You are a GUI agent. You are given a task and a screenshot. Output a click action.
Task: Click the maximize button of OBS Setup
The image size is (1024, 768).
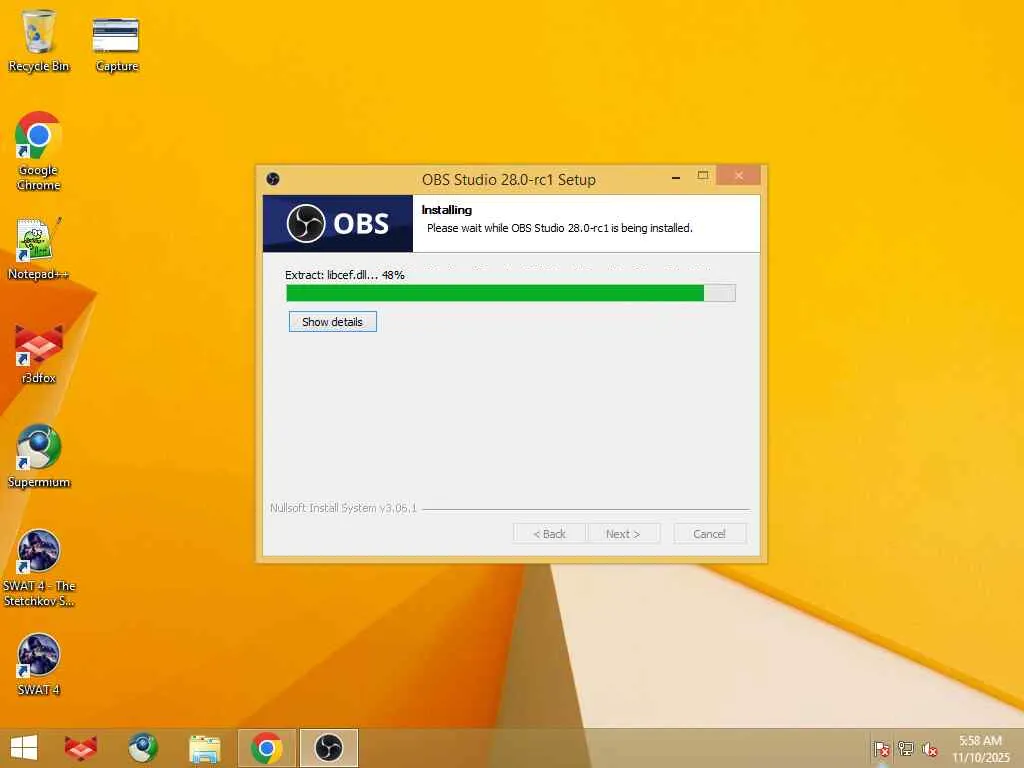703,176
